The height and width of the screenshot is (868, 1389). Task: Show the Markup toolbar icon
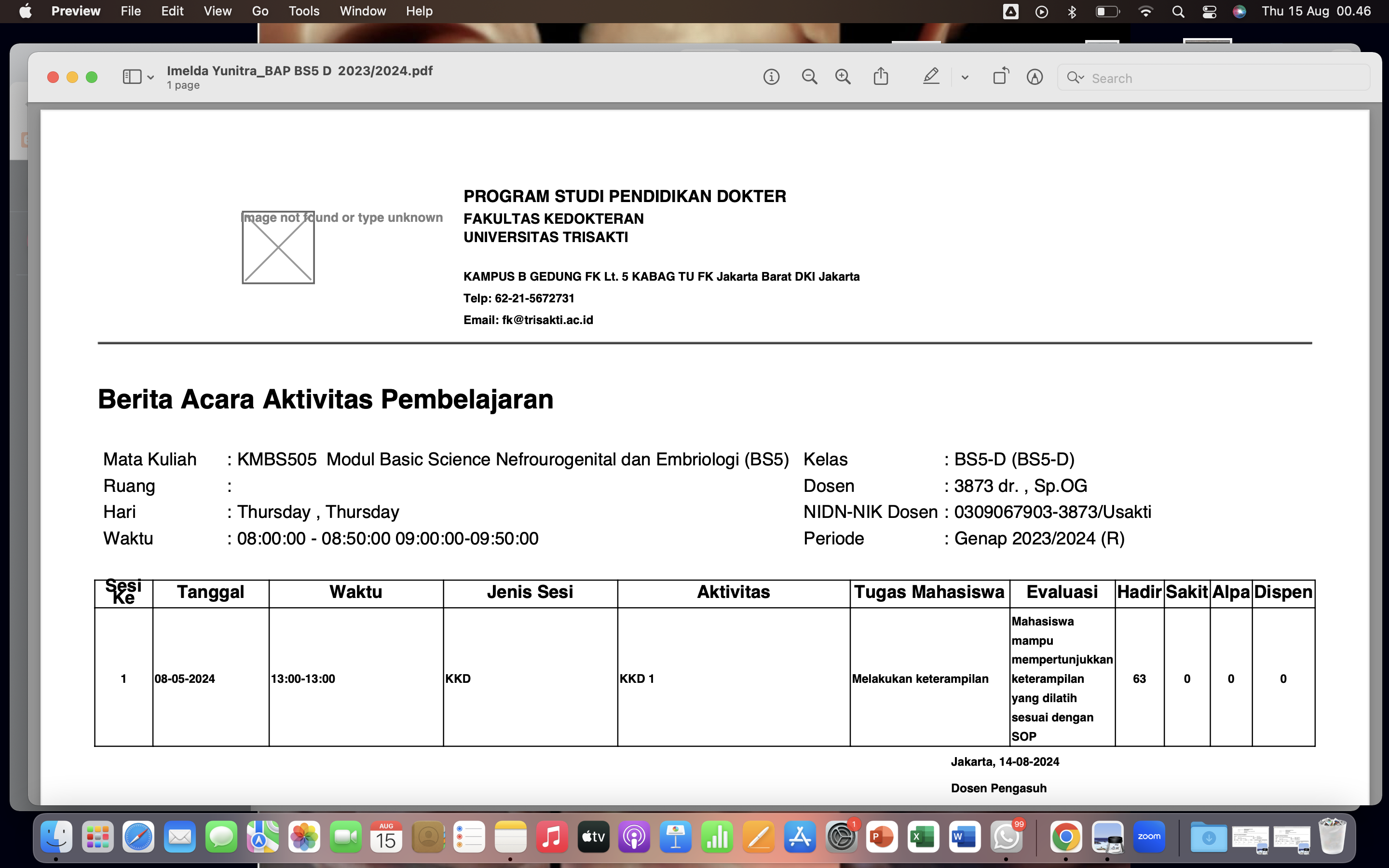pyautogui.click(x=1035, y=77)
